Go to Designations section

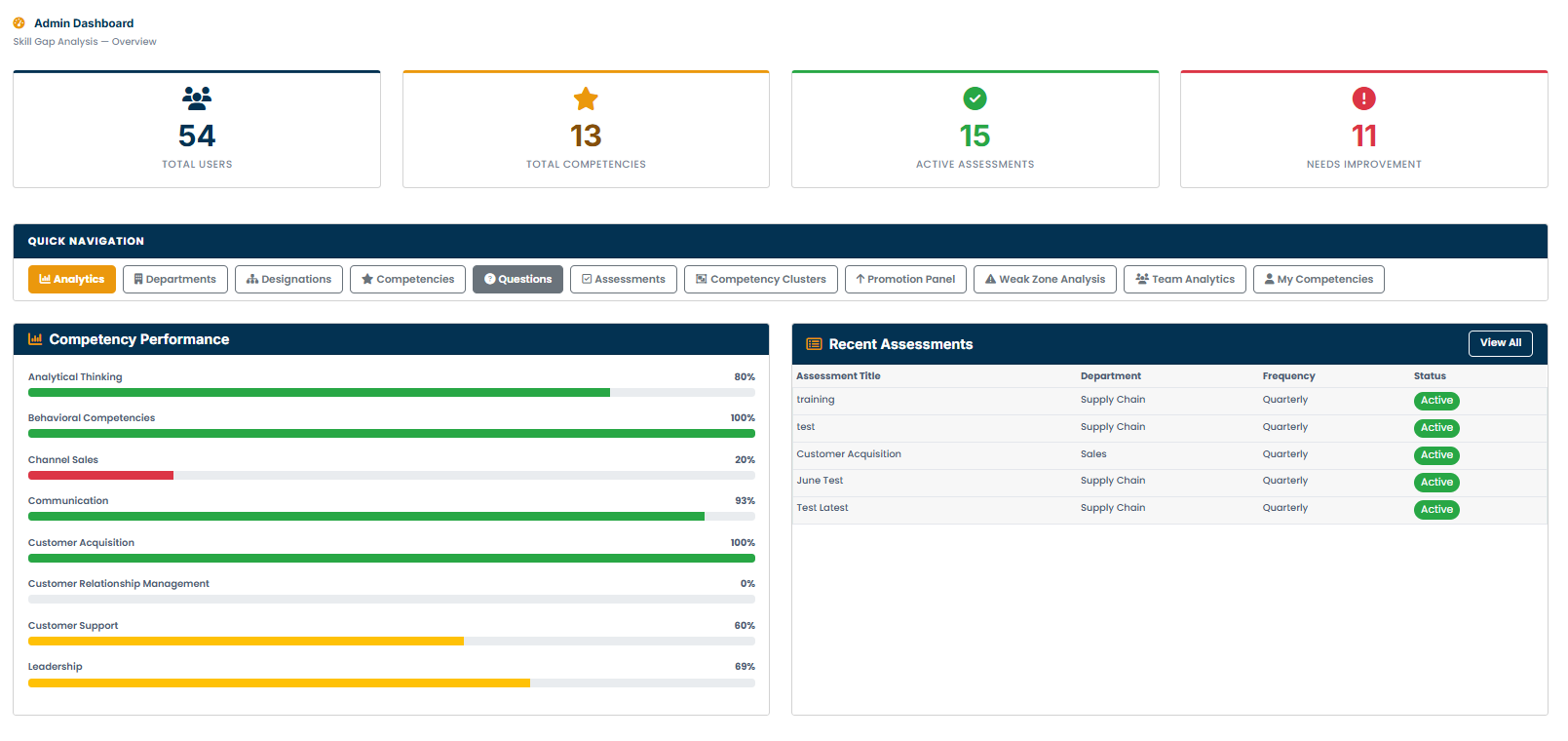click(289, 279)
